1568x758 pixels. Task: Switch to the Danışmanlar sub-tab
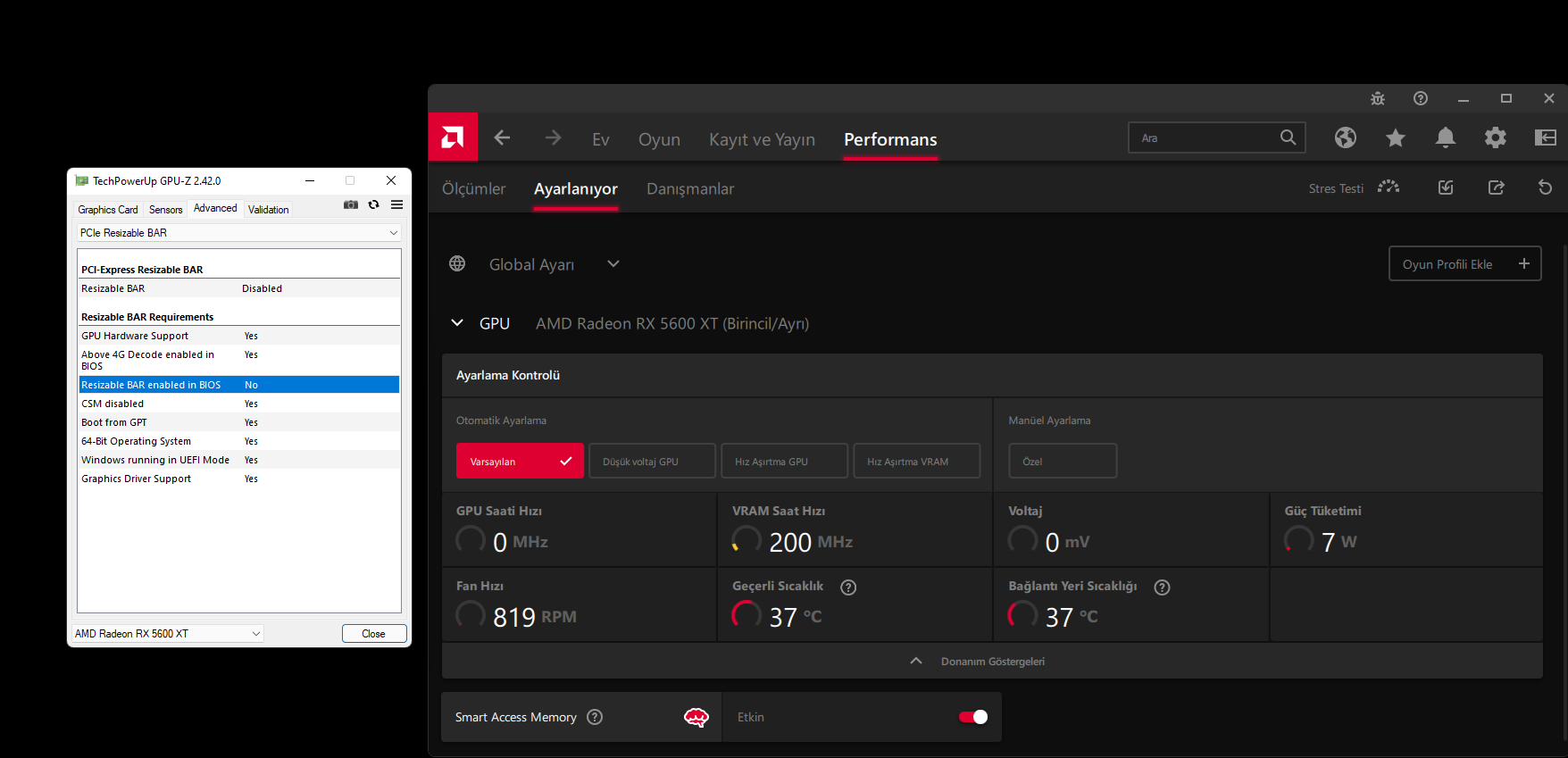click(x=690, y=189)
